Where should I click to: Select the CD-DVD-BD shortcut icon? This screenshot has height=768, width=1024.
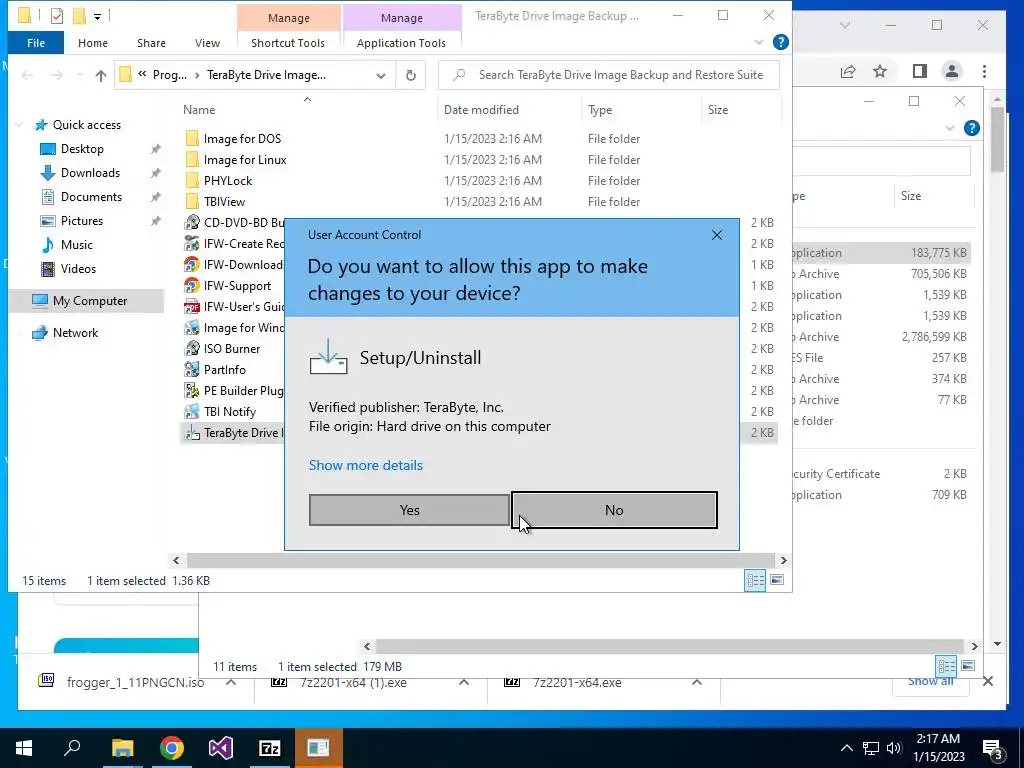pos(192,223)
